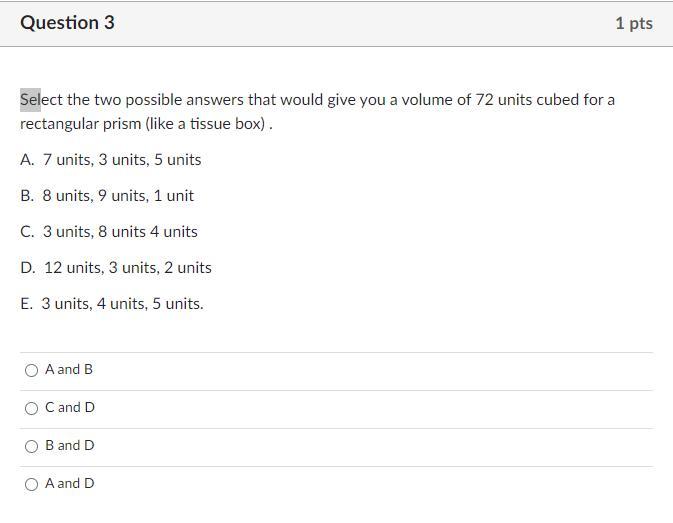
Task: Click option D text '12 units, 3 units, 2 units'
Action: coord(128,268)
